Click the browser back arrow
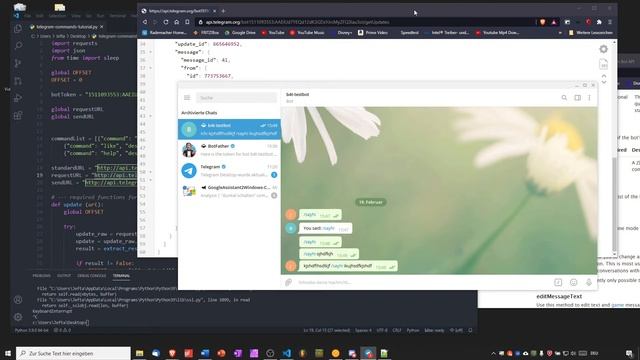Viewport: 640px width, 360px height. point(144,22)
